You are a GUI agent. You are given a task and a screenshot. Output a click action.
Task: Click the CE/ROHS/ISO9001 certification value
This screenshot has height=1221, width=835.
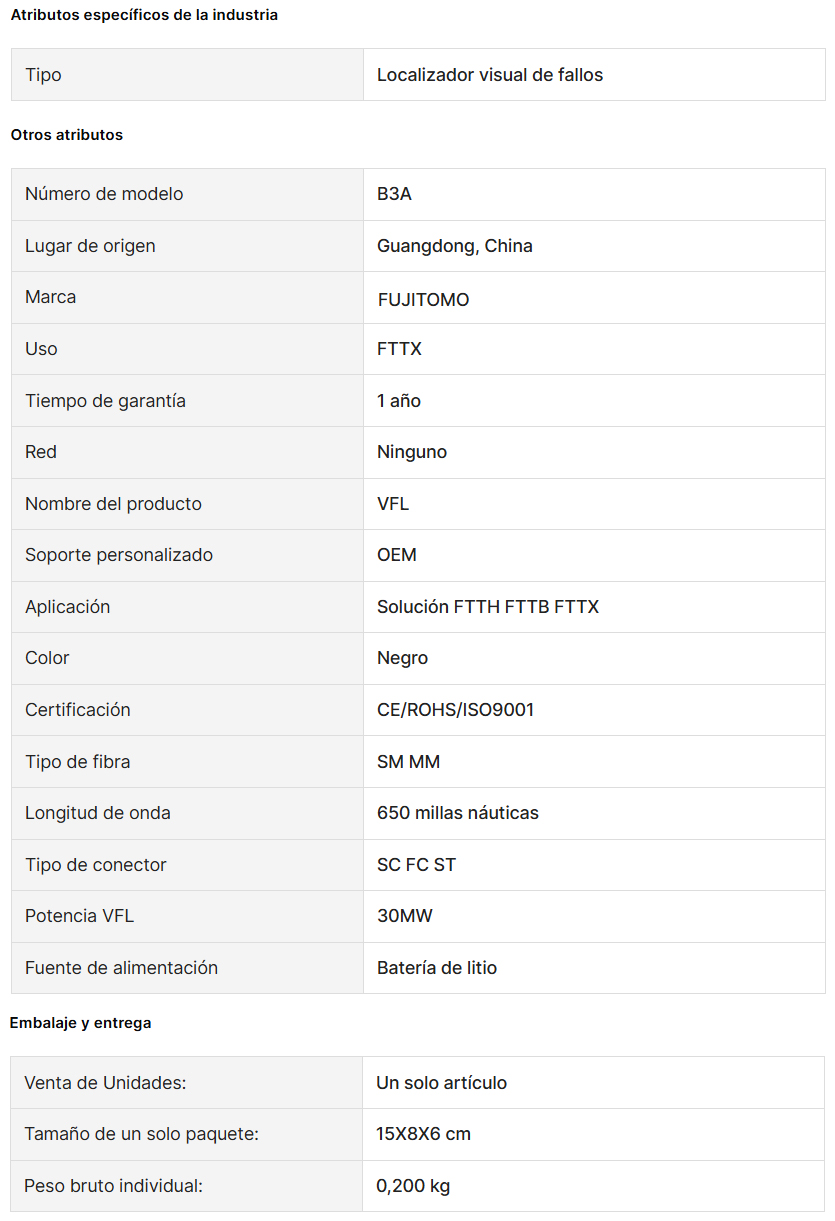click(x=456, y=710)
